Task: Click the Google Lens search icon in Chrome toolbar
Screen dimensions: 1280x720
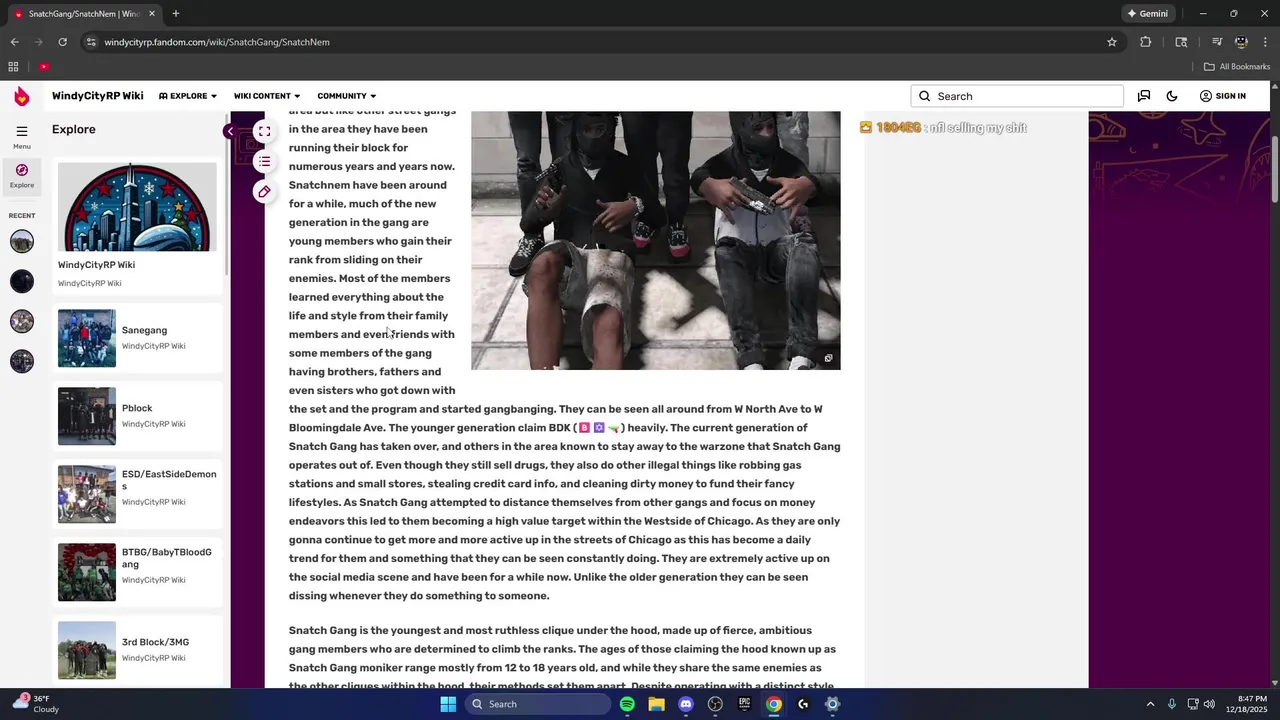Action: 1181,42
